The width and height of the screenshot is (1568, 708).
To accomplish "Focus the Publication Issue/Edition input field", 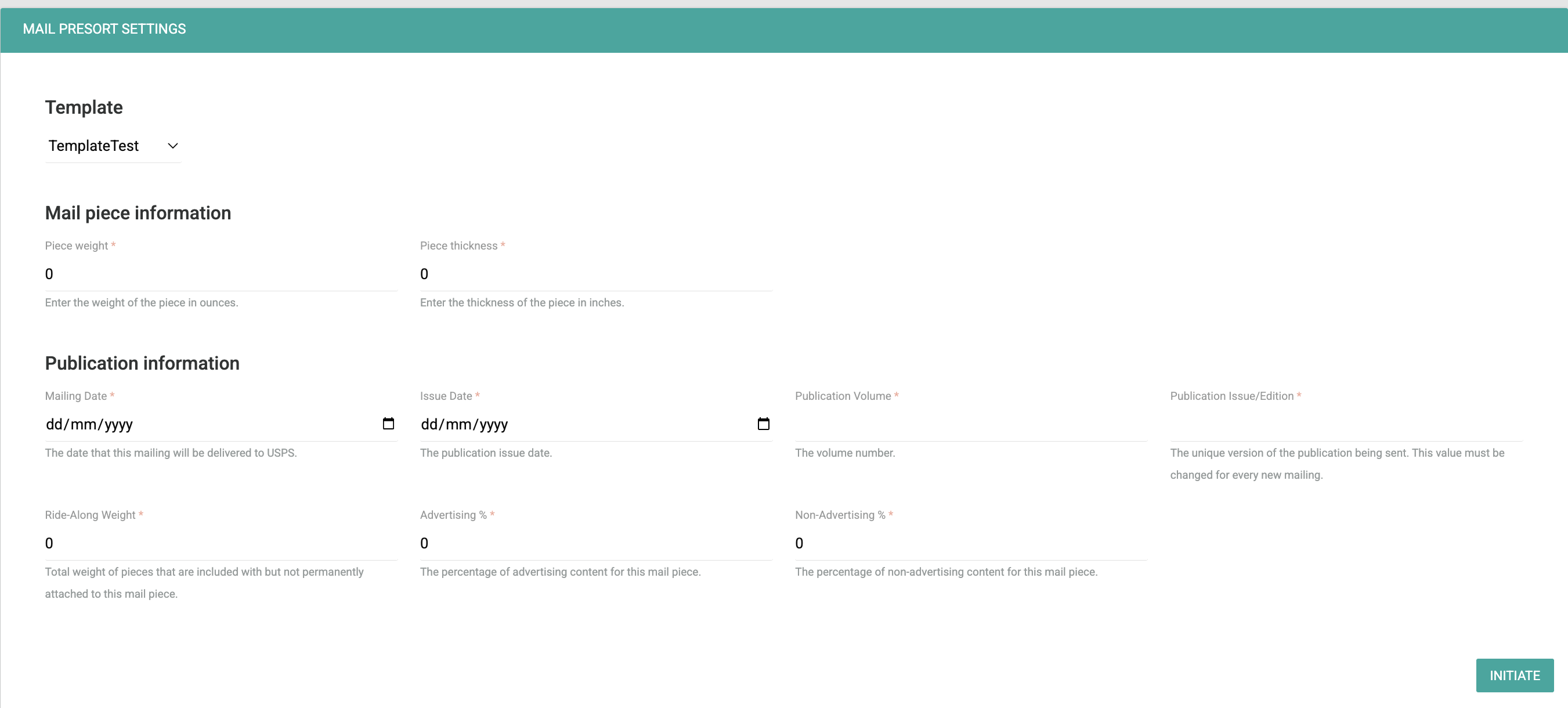I will (x=1346, y=424).
